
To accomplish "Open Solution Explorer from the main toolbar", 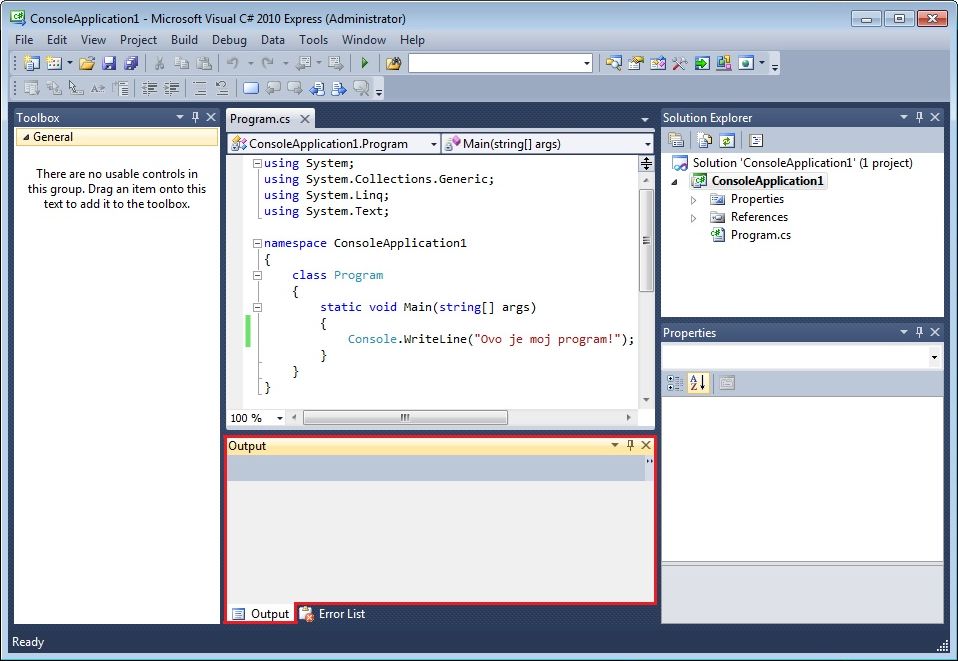I will pyautogui.click(x=613, y=63).
